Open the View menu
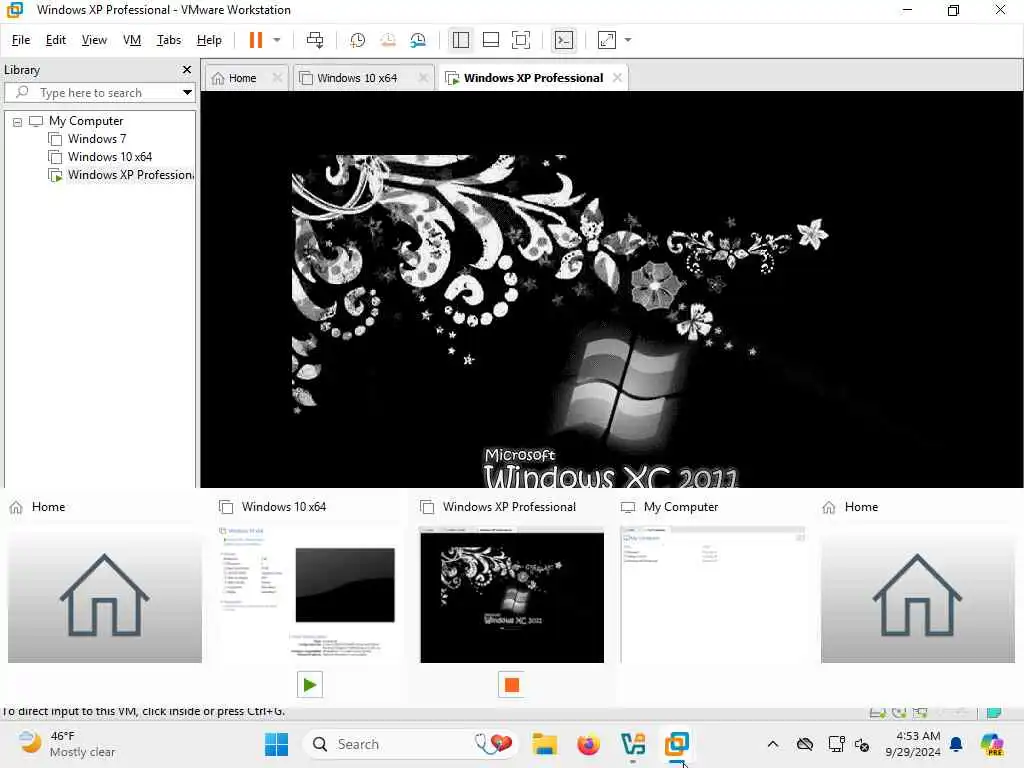The width and height of the screenshot is (1024, 768). pos(94,40)
